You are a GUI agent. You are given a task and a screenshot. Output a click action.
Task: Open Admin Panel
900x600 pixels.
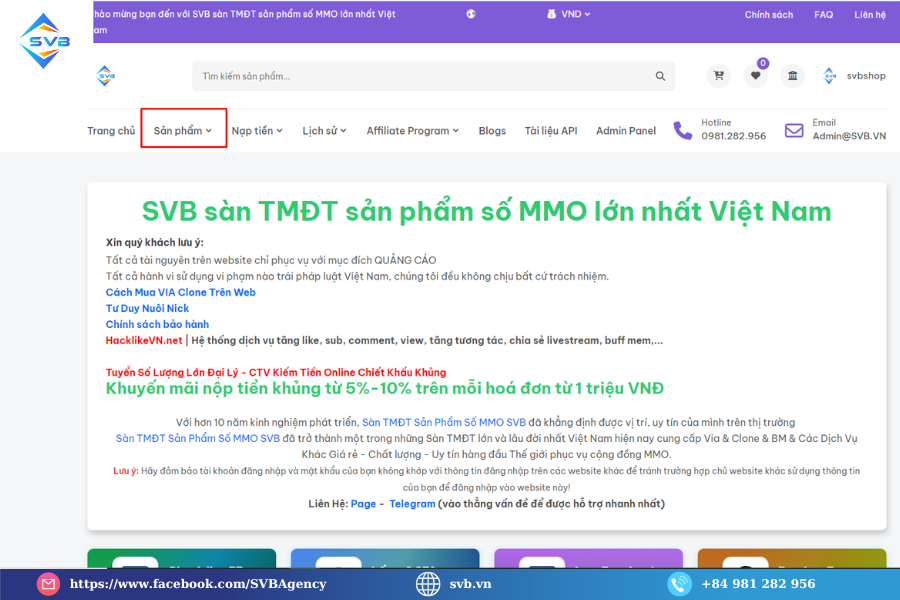[x=626, y=130]
